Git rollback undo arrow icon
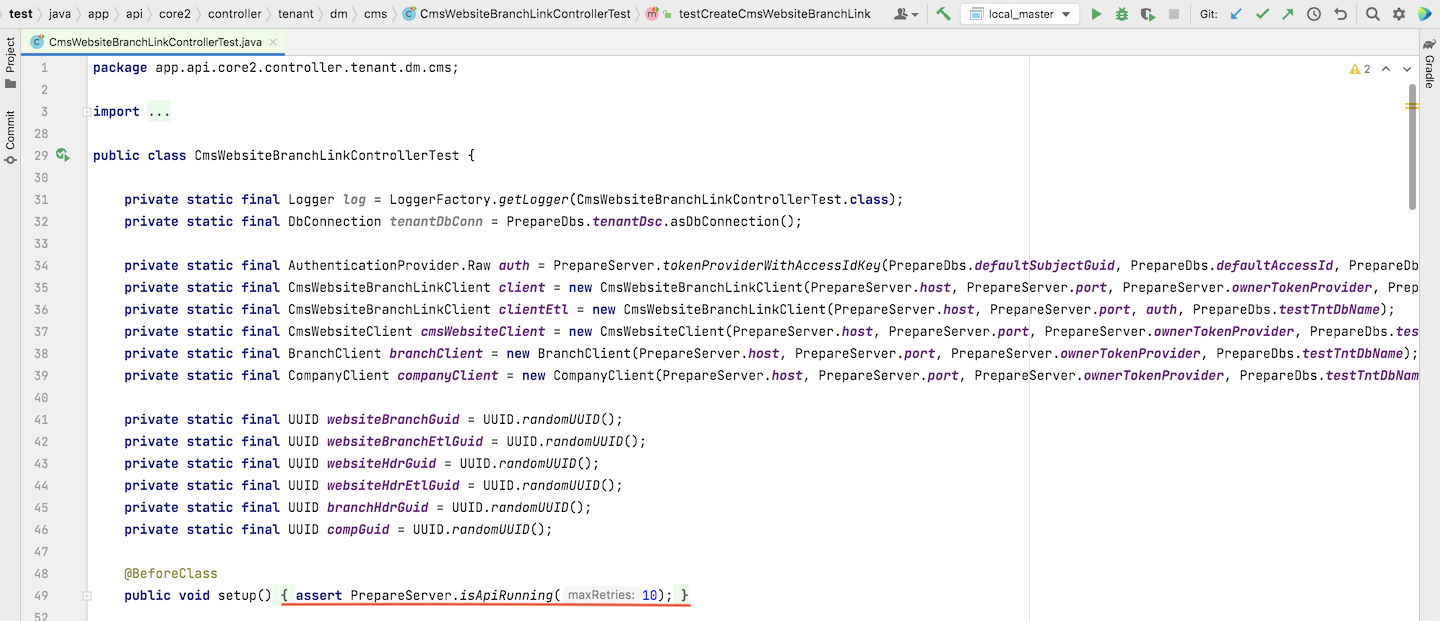This screenshot has height=621, width=1440. tap(1340, 14)
